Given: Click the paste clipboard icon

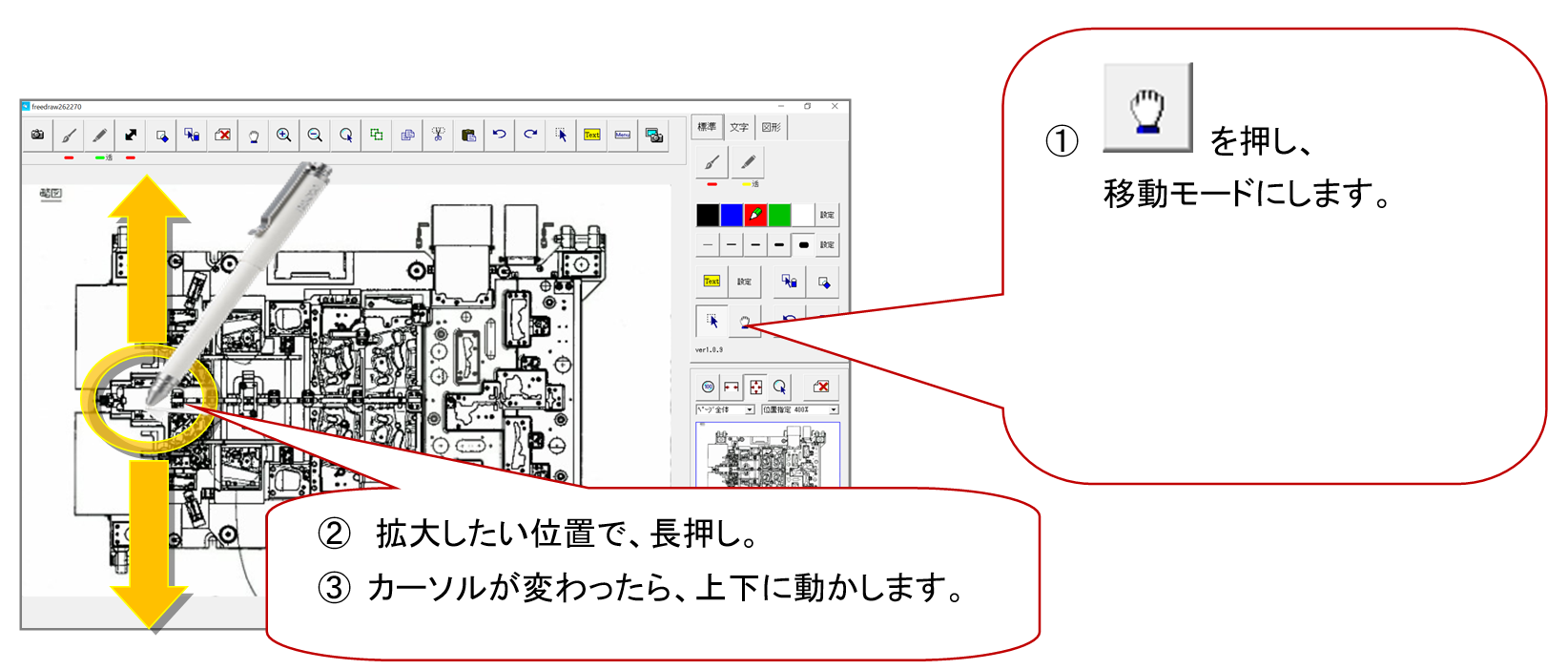Looking at the screenshot, I should tap(468, 136).
